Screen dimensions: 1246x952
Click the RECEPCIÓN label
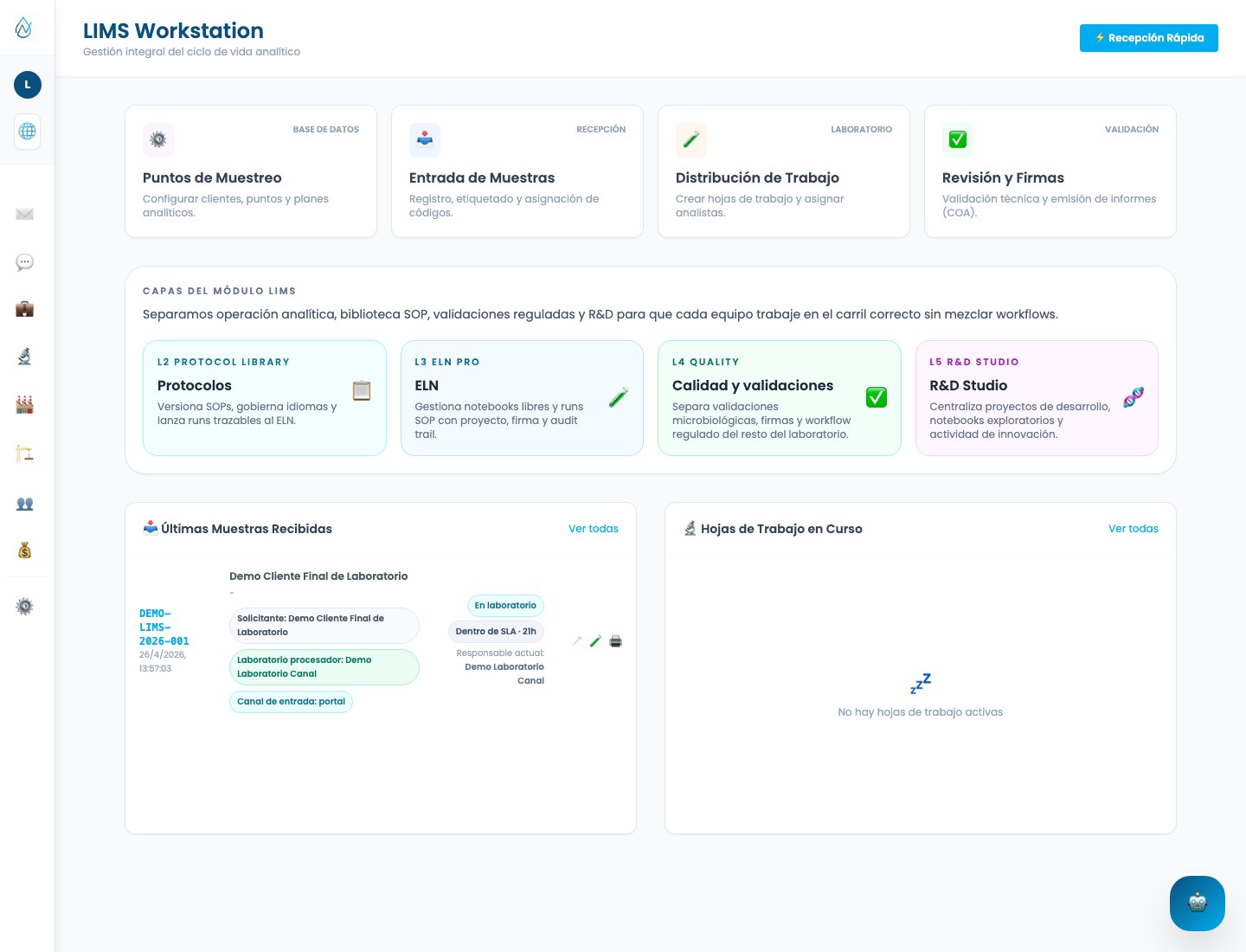click(601, 130)
